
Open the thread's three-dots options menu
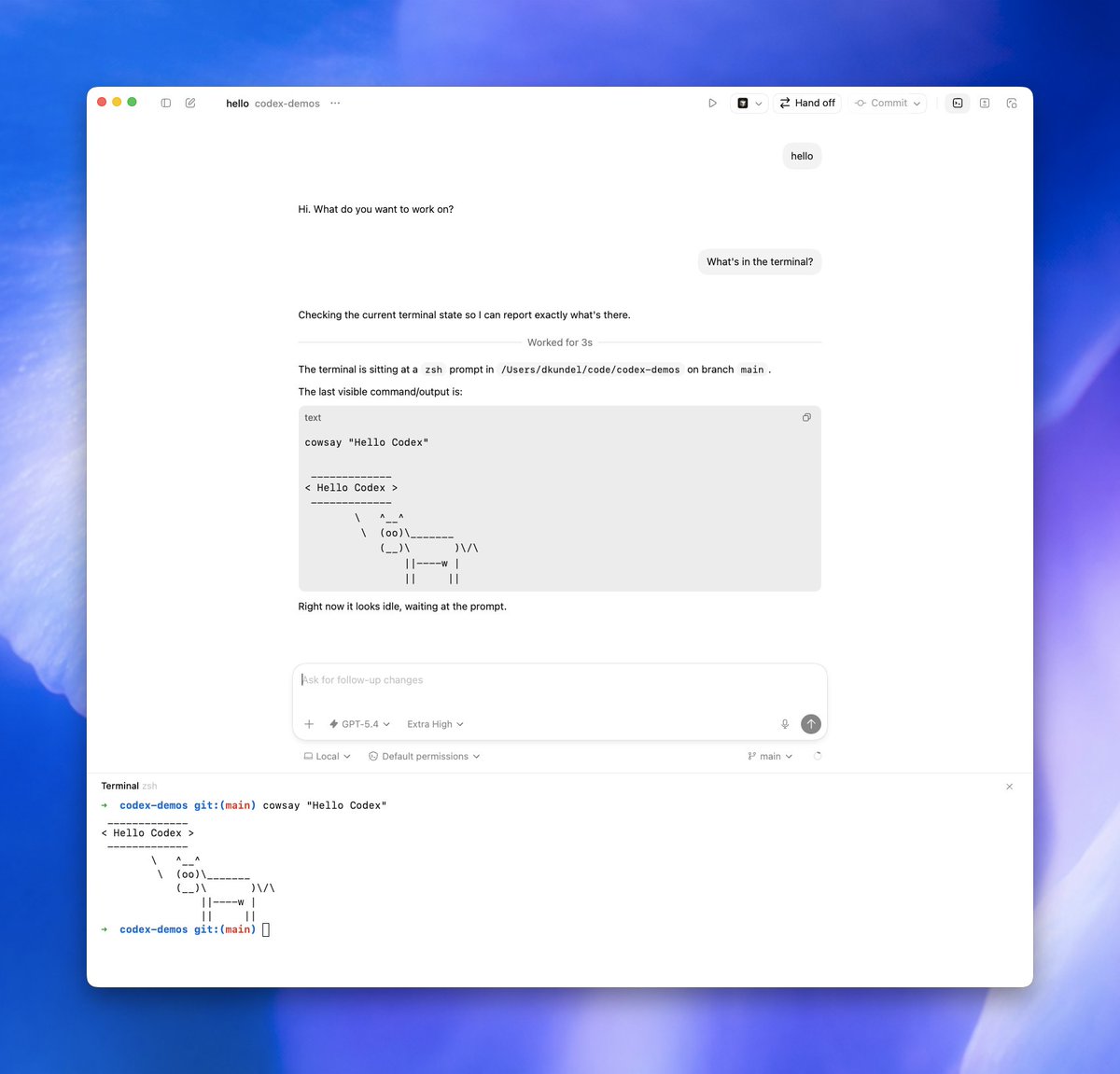(x=335, y=103)
